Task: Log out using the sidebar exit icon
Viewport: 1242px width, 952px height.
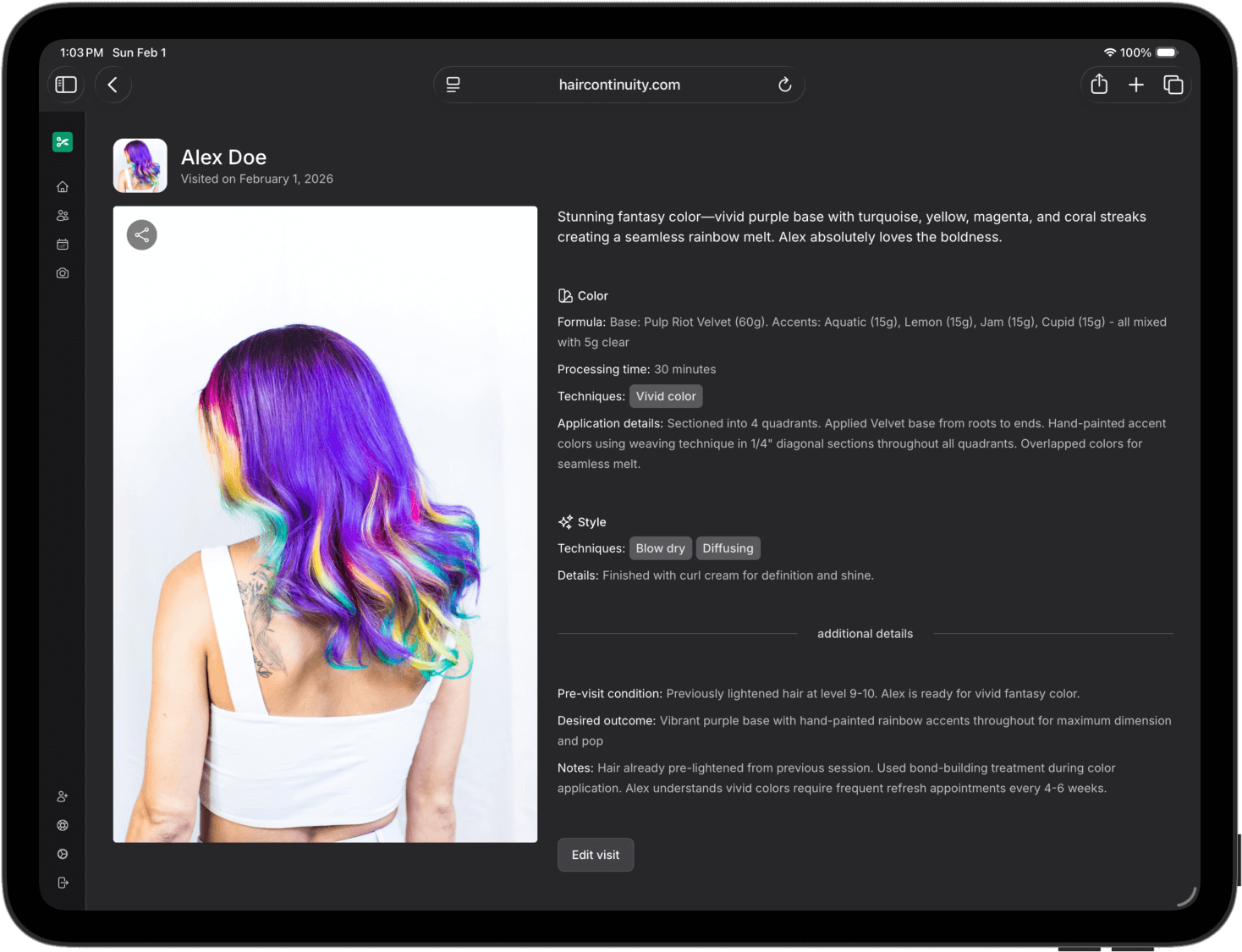Action: point(63,883)
